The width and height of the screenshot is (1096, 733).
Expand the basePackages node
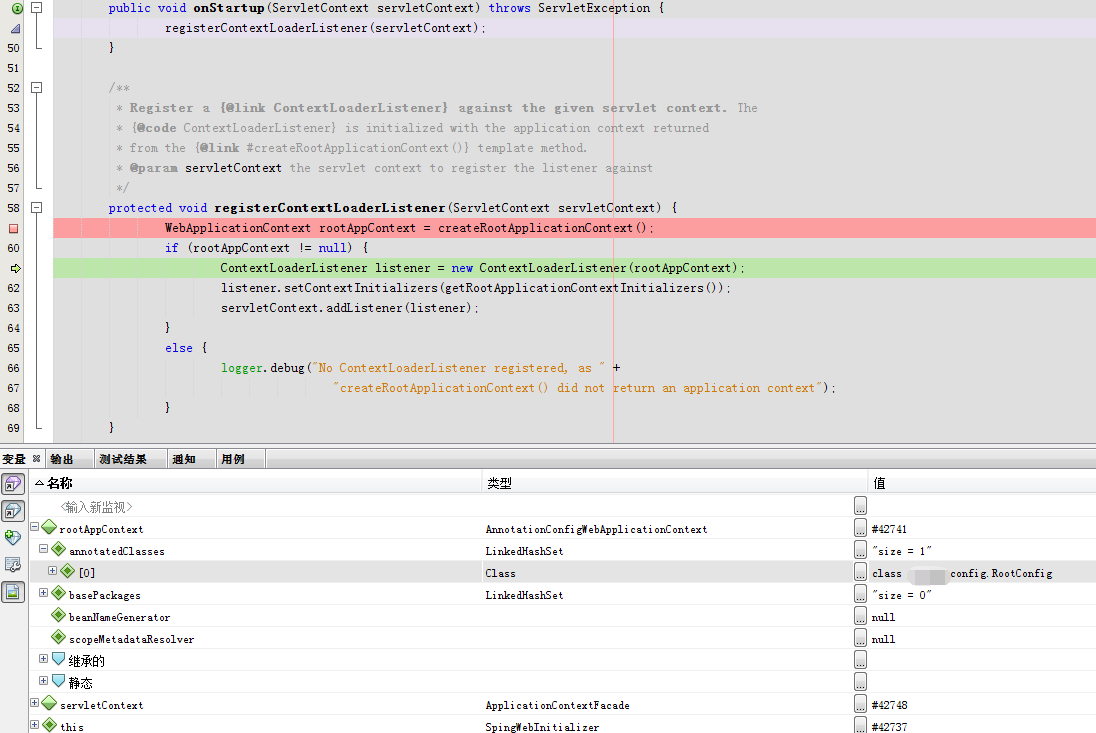coord(43,593)
